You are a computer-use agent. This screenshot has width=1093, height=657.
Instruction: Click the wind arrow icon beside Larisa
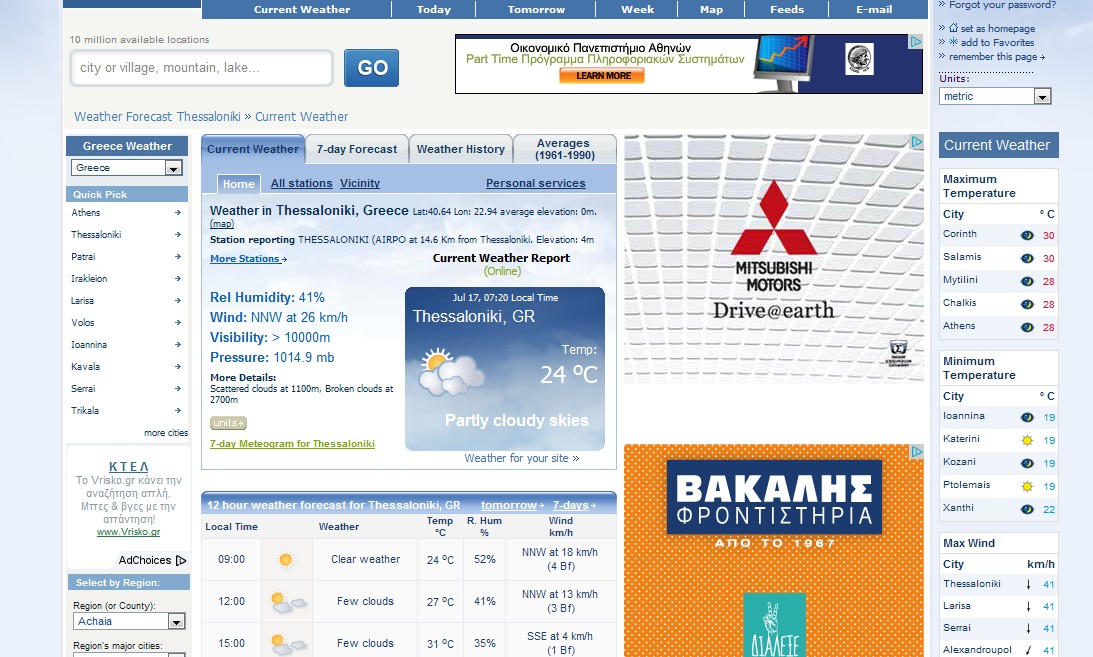pyautogui.click(x=1028, y=606)
